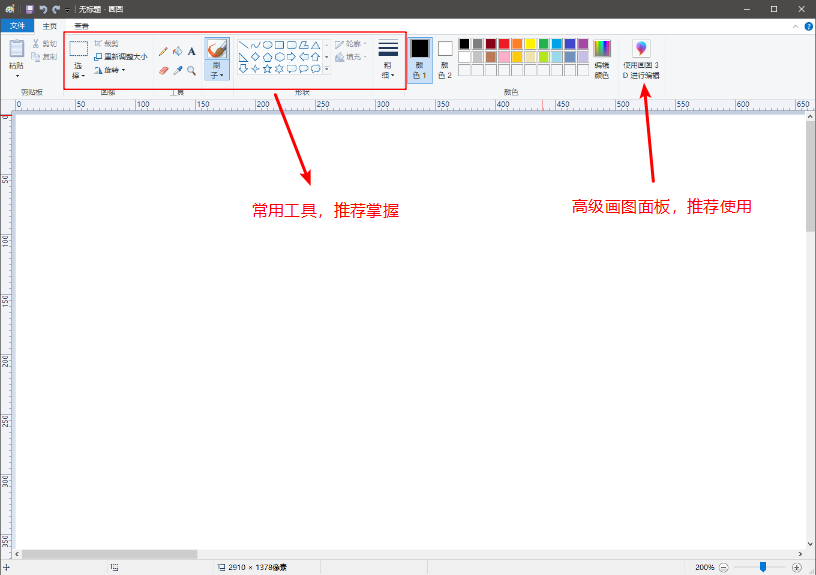Viewport: 816px width, 575px height.
Task: Select the Text tool letter A
Action: point(192,51)
